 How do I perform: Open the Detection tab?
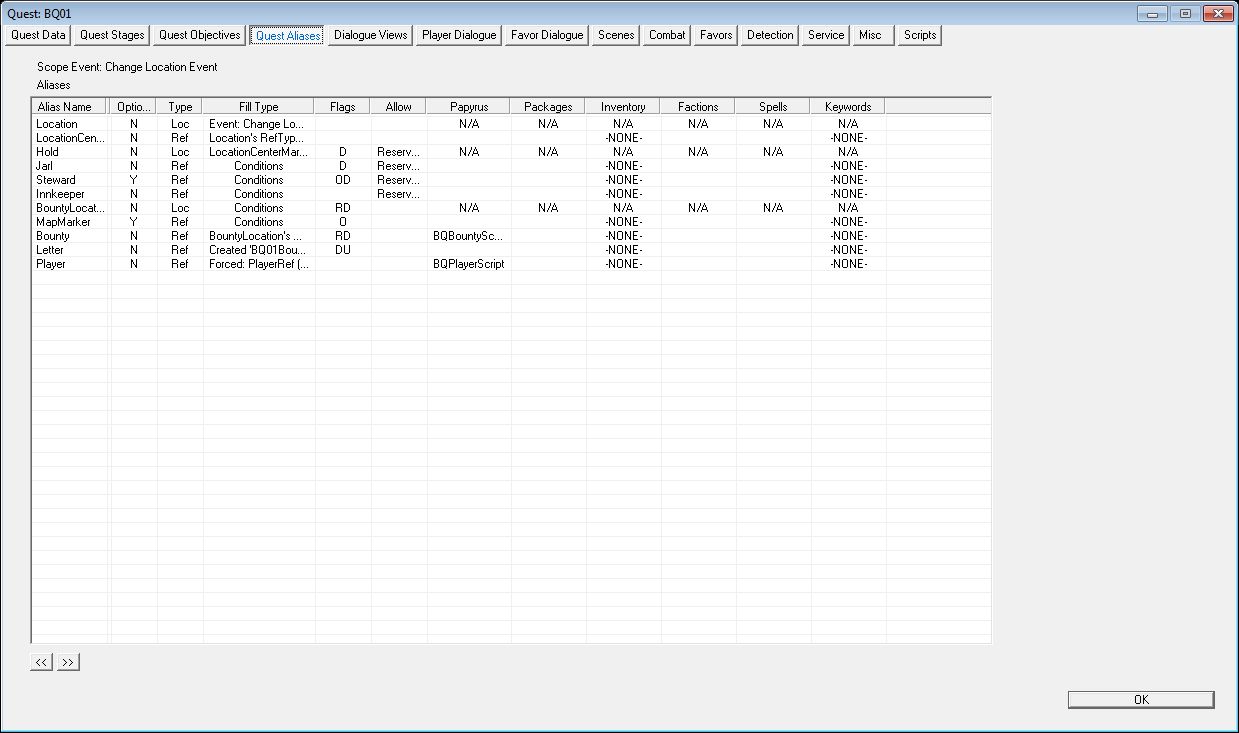click(x=770, y=35)
